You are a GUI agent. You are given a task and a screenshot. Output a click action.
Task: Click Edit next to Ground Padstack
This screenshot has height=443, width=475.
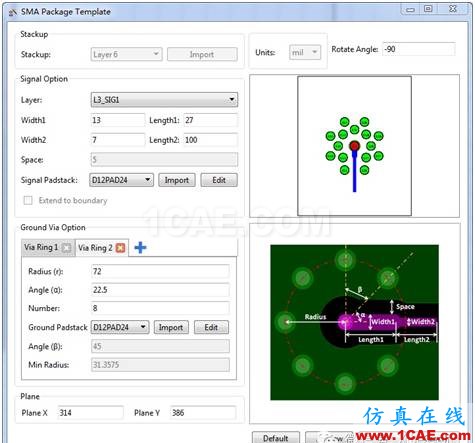coord(211,327)
